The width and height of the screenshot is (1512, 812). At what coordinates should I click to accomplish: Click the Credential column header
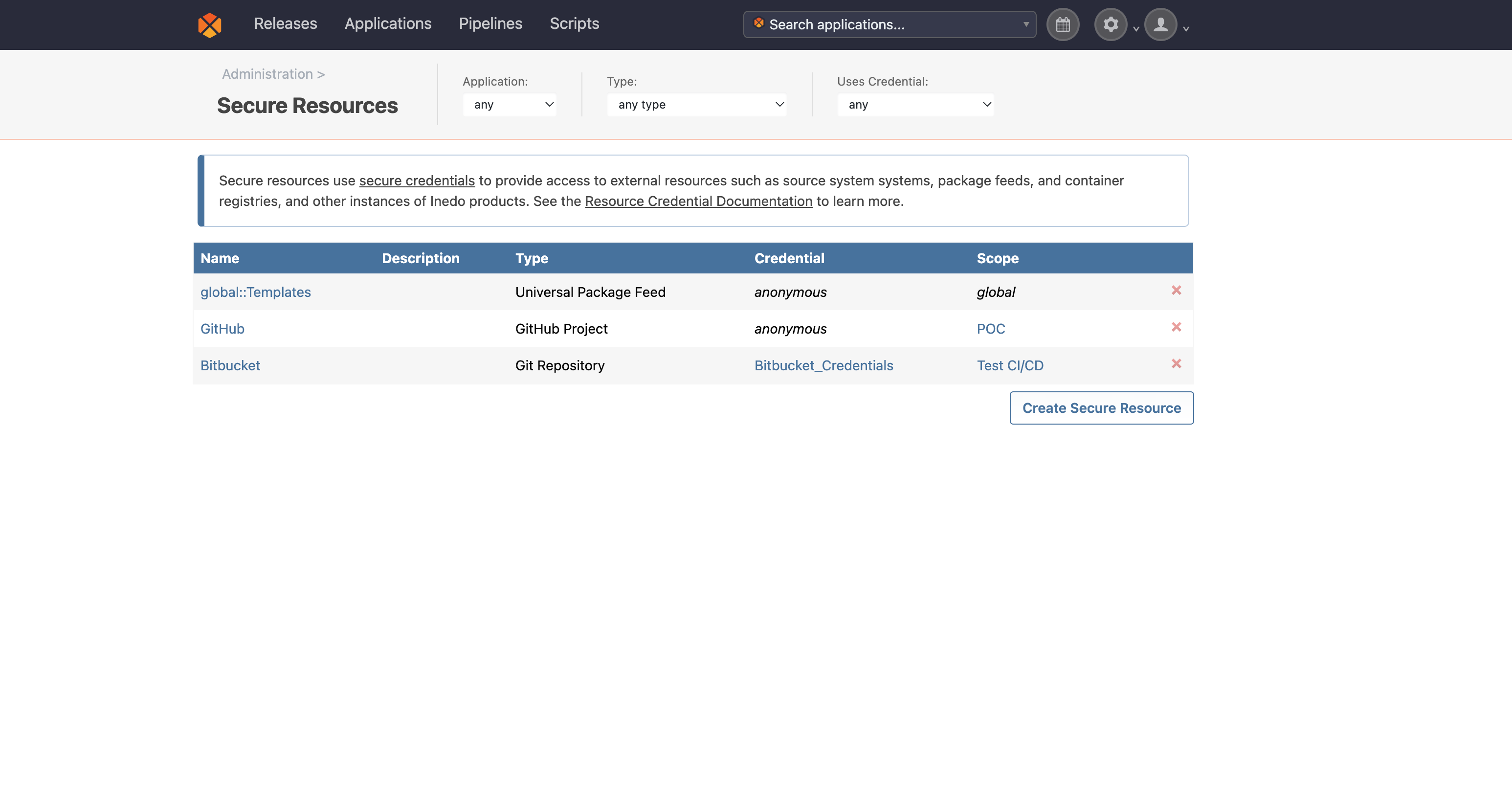tap(789, 258)
